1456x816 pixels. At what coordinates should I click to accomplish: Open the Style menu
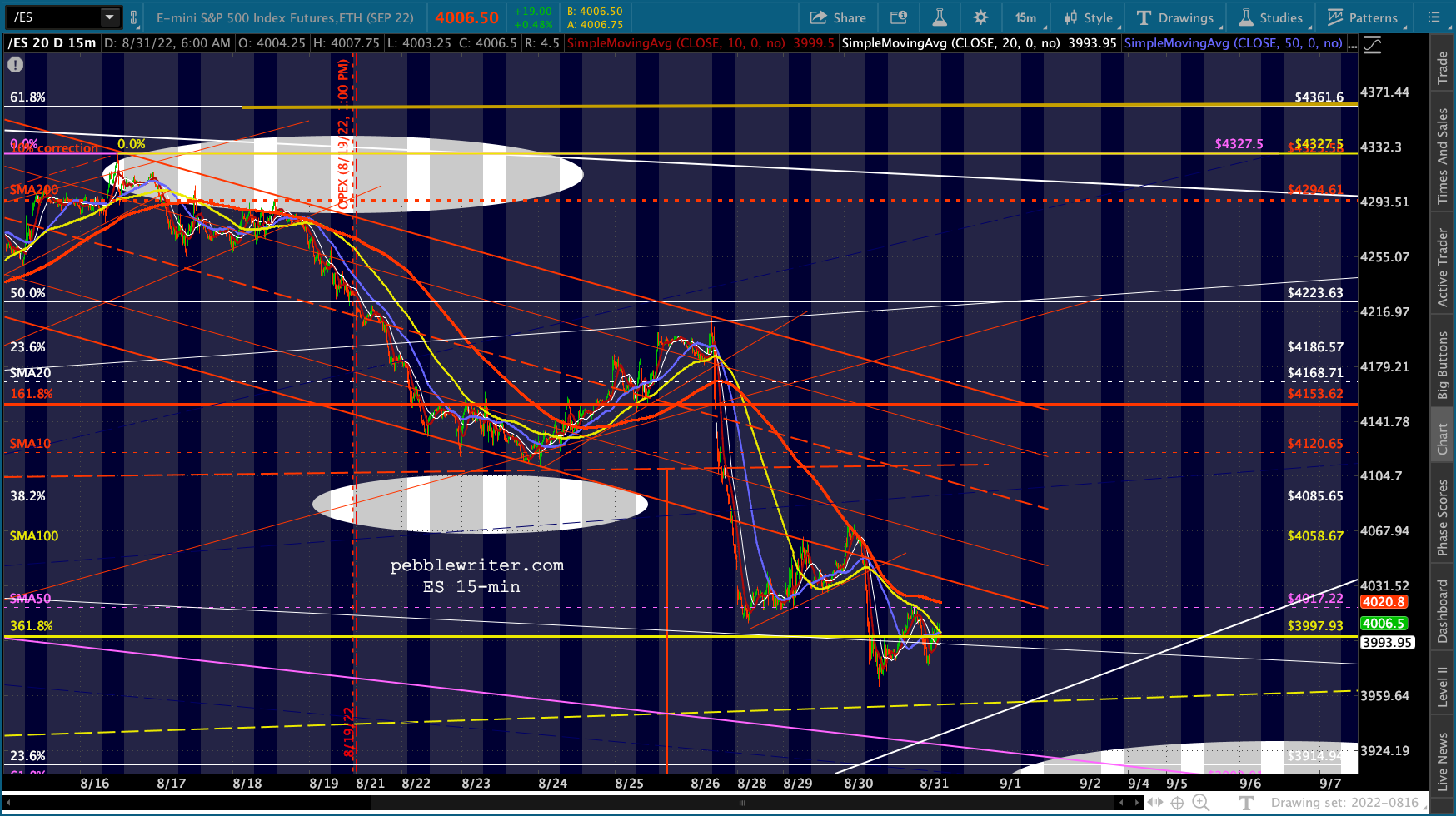1088,17
